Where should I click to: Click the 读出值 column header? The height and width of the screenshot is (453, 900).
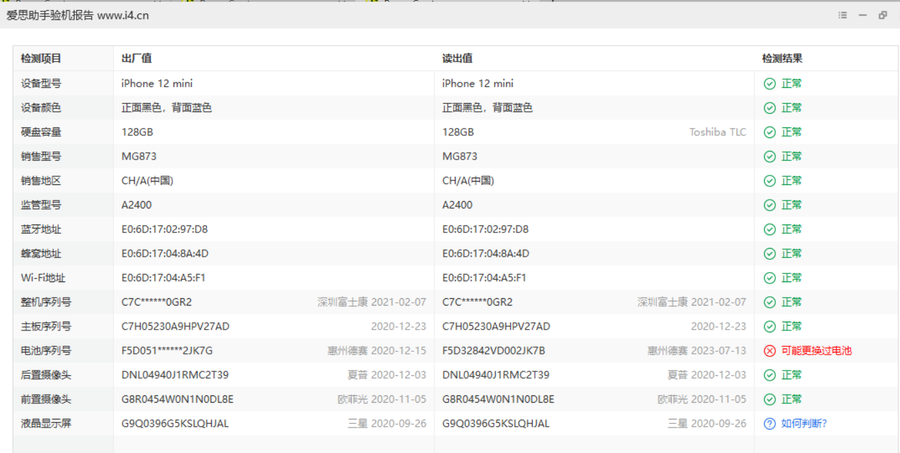pos(457,59)
